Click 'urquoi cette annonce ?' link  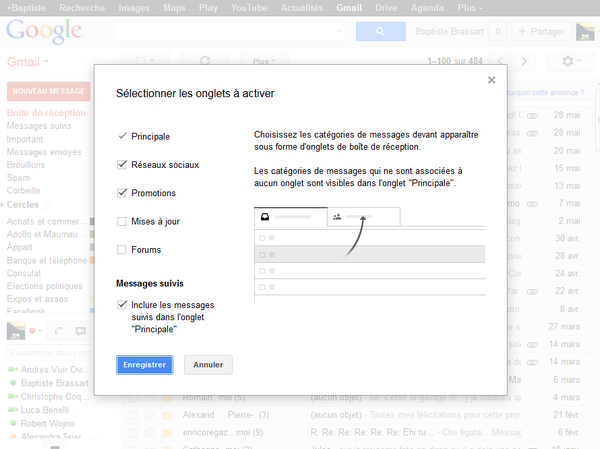pyautogui.click(x=546, y=93)
